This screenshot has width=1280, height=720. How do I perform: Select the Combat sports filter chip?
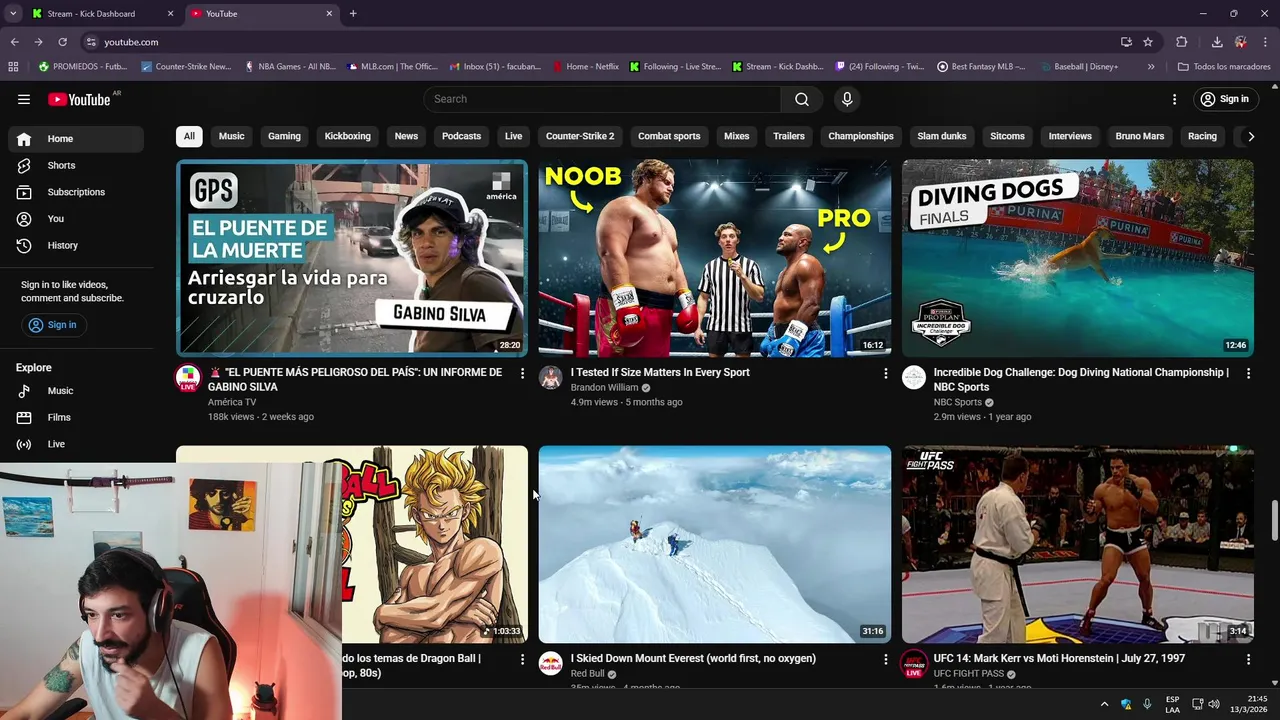point(669,136)
